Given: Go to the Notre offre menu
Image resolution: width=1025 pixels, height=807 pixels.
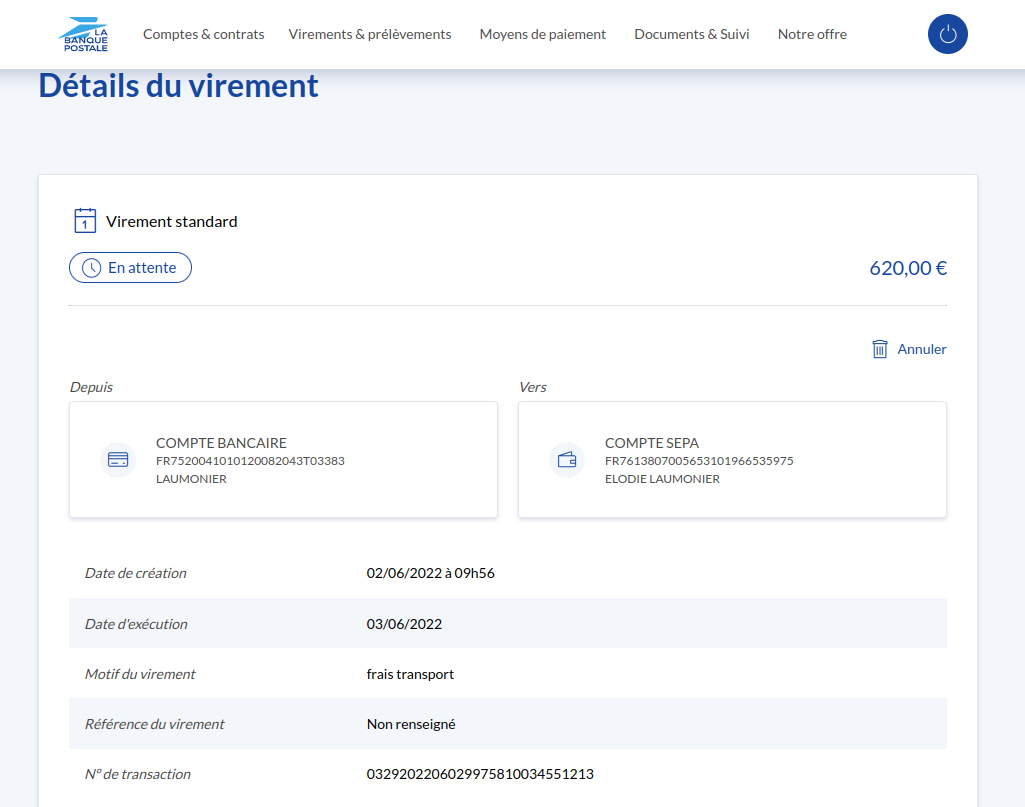Looking at the screenshot, I should pyautogui.click(x=812, y=34).
